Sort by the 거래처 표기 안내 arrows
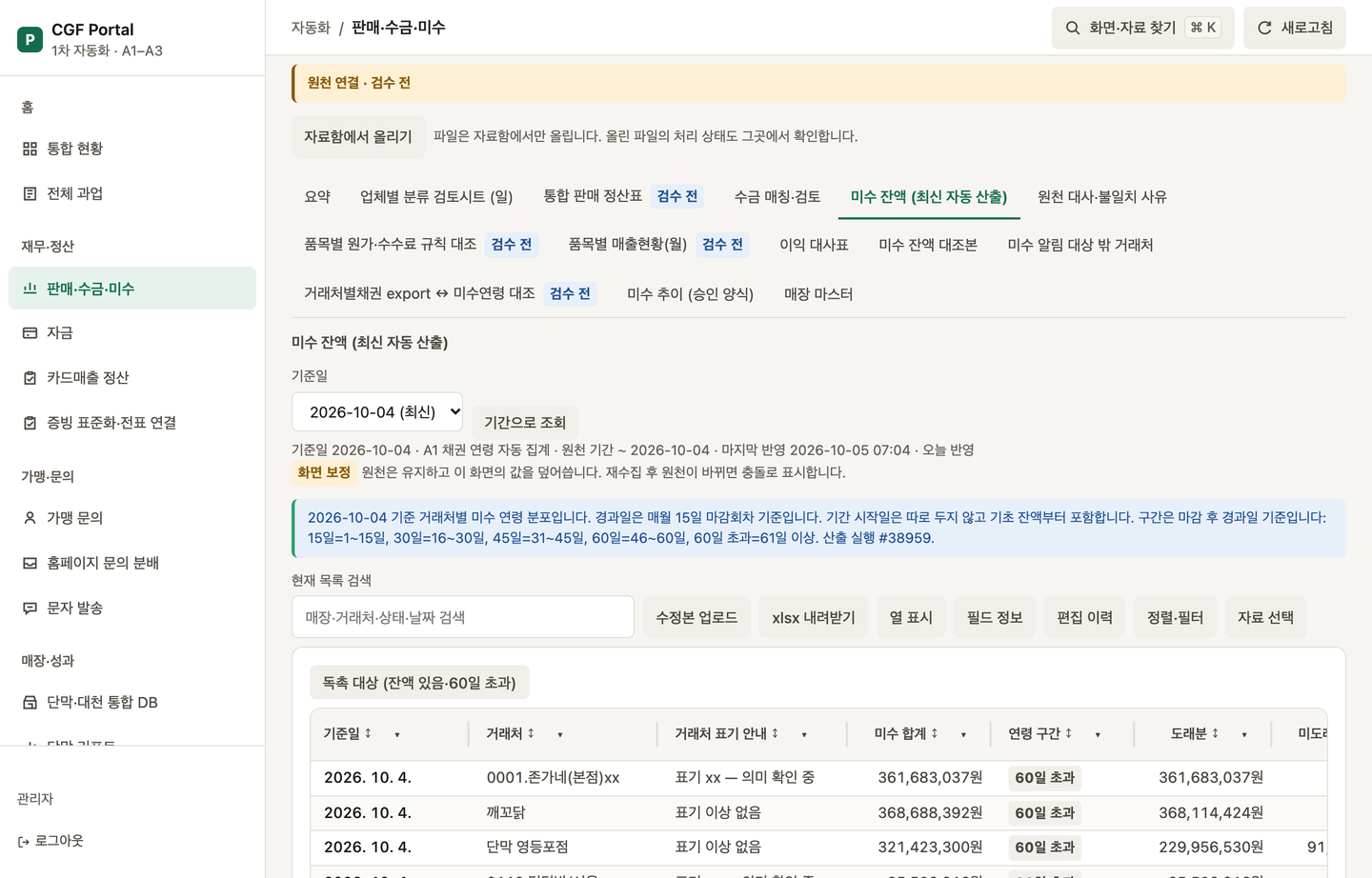This screenshot has width=1372, height=878. point(775,733)
